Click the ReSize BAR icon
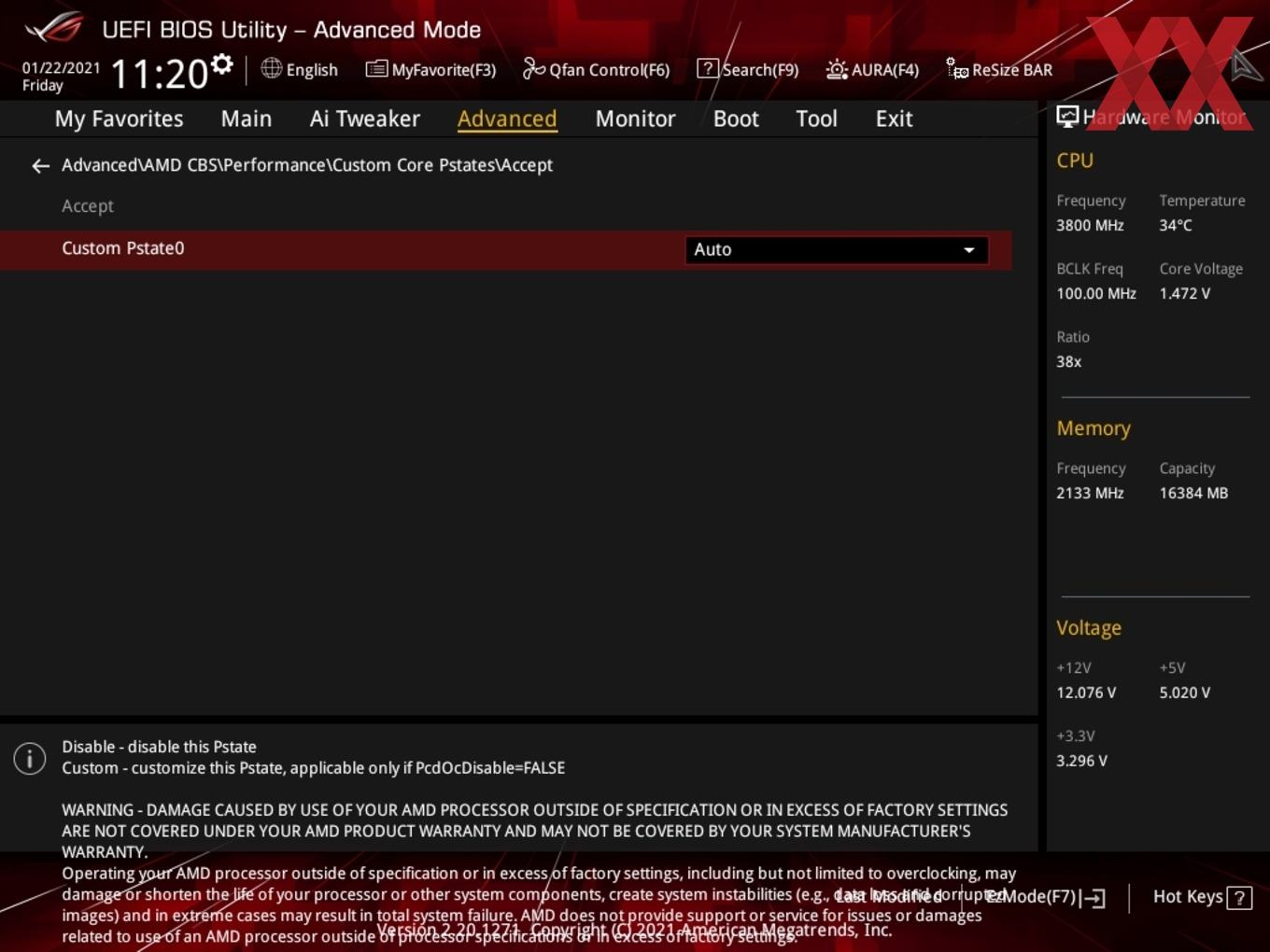The image size is (1270, 952). pyautogui.click(x=957, y=68)
